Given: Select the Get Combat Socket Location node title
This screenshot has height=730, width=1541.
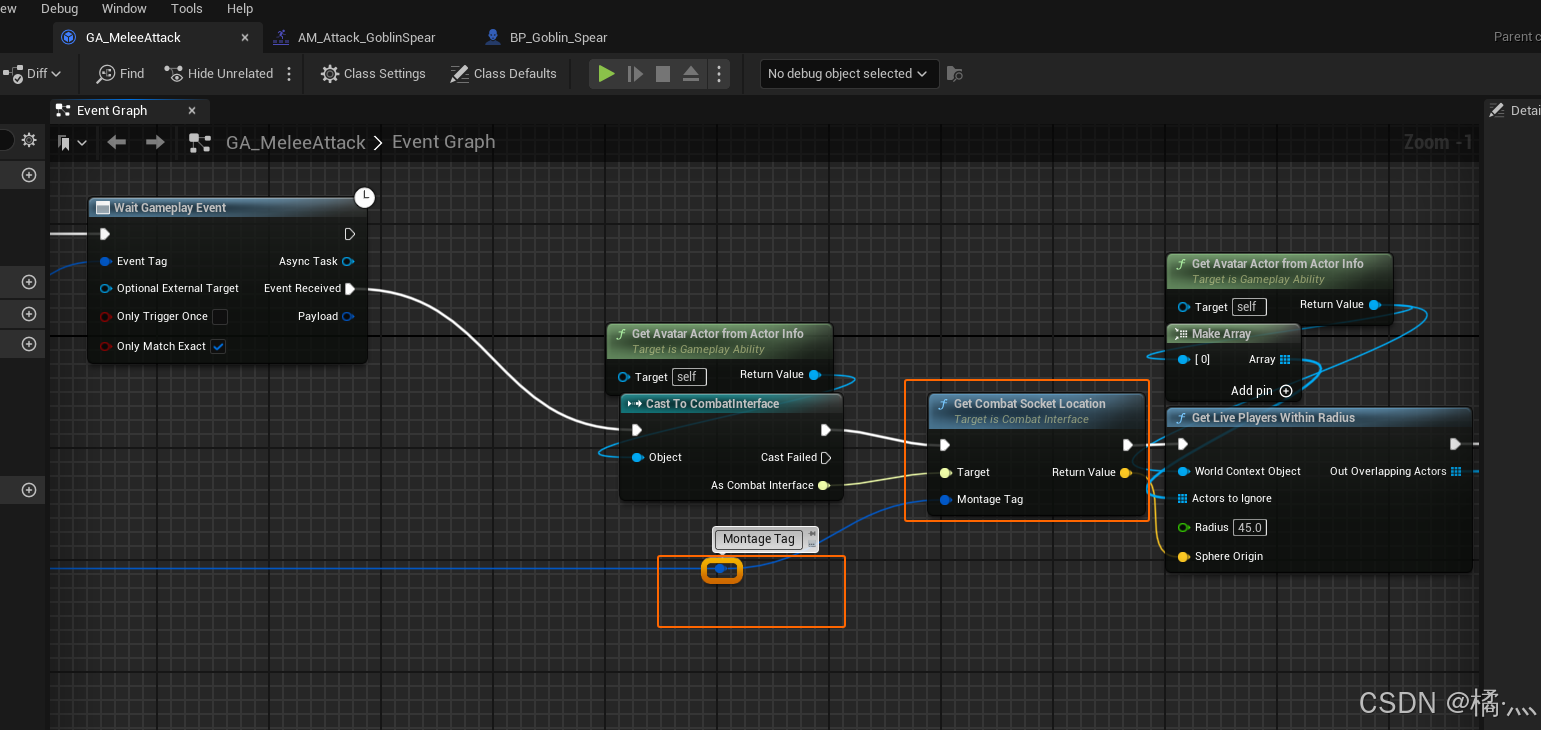Looking at the screenshot, I should (1029, 404).
